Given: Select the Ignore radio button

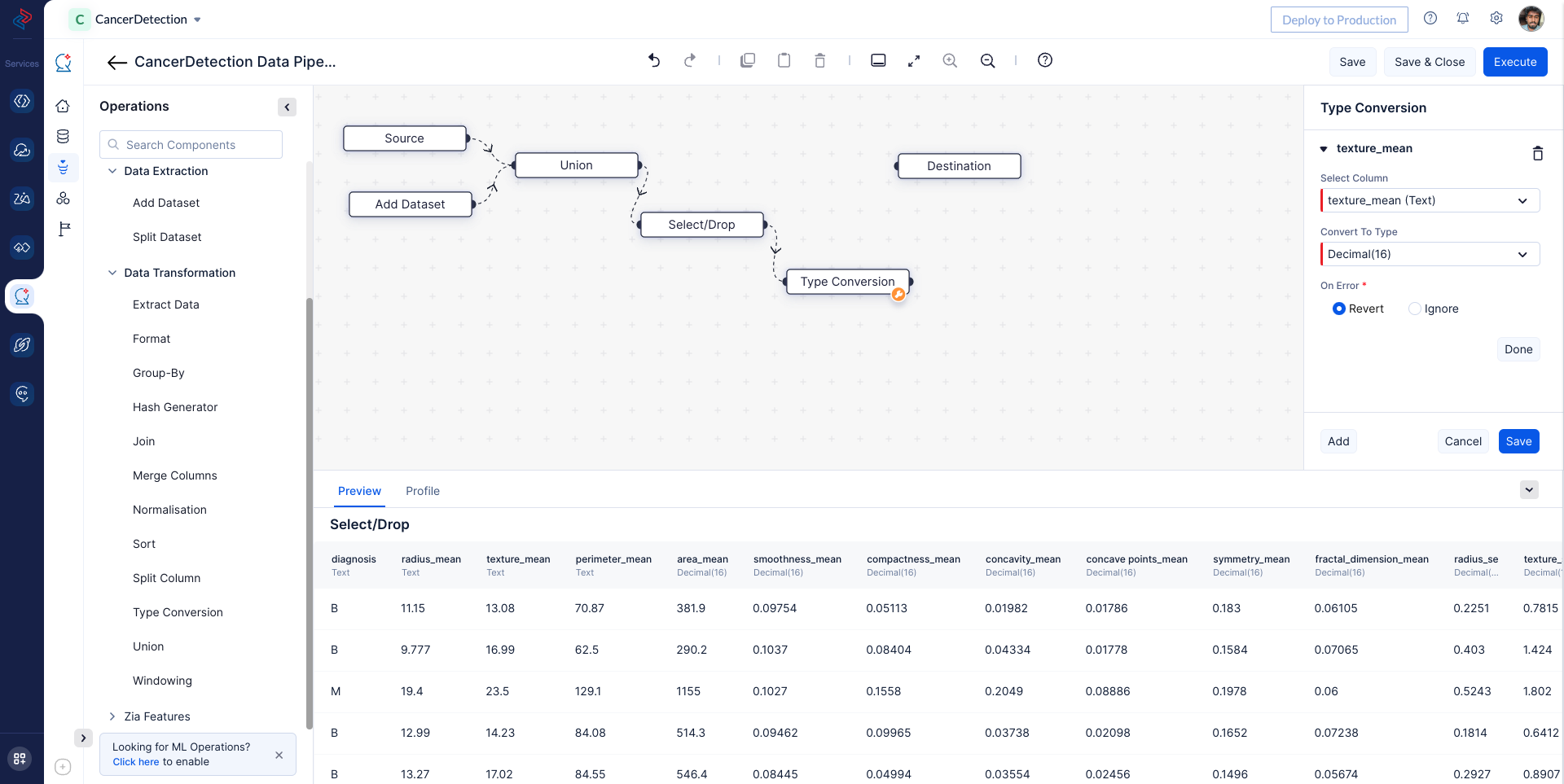Looking at the screenshot, I should [1415, 309].
